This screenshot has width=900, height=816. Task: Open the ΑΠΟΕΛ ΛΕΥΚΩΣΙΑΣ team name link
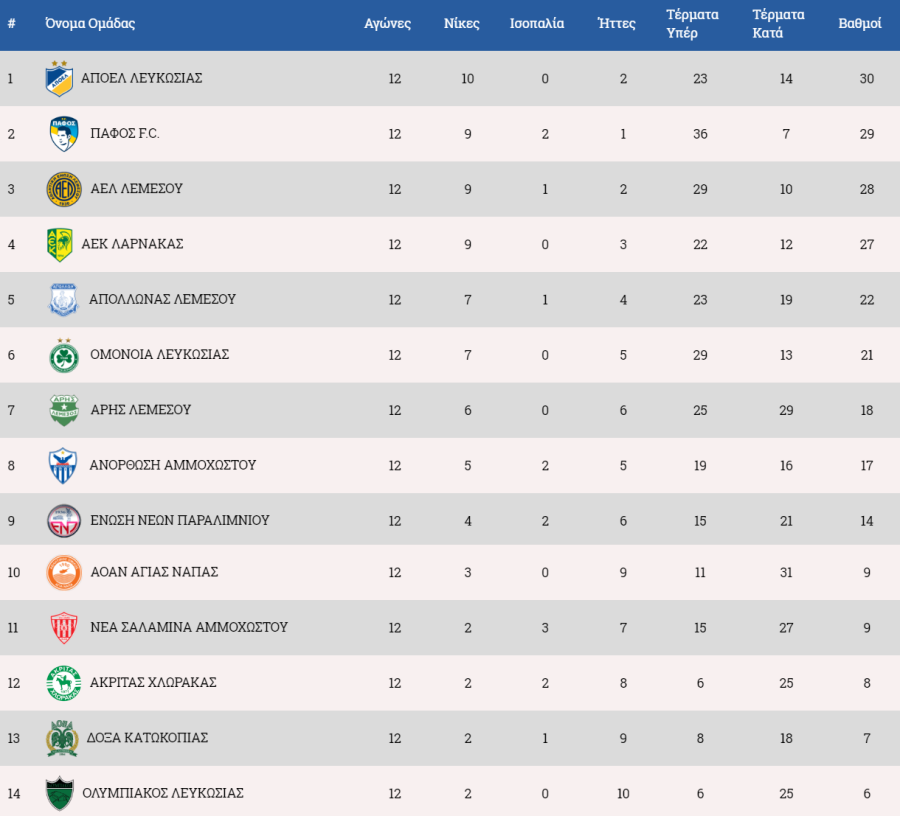tap(142, 78)
